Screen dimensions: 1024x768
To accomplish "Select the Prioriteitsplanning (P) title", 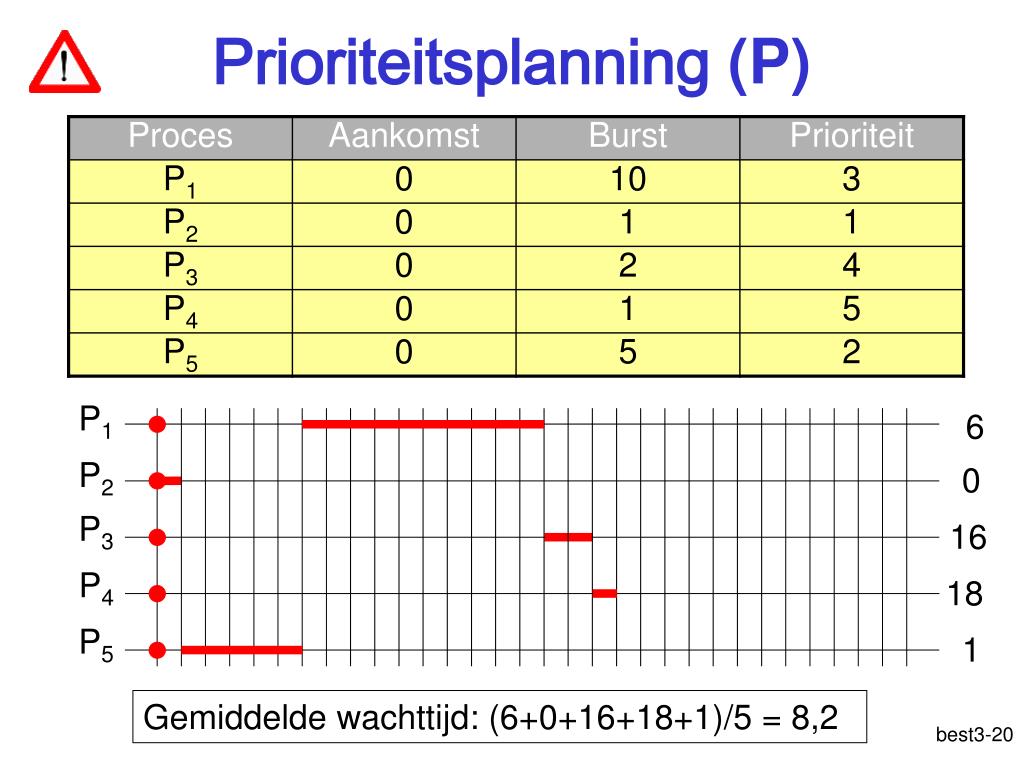I will [511, 64].
